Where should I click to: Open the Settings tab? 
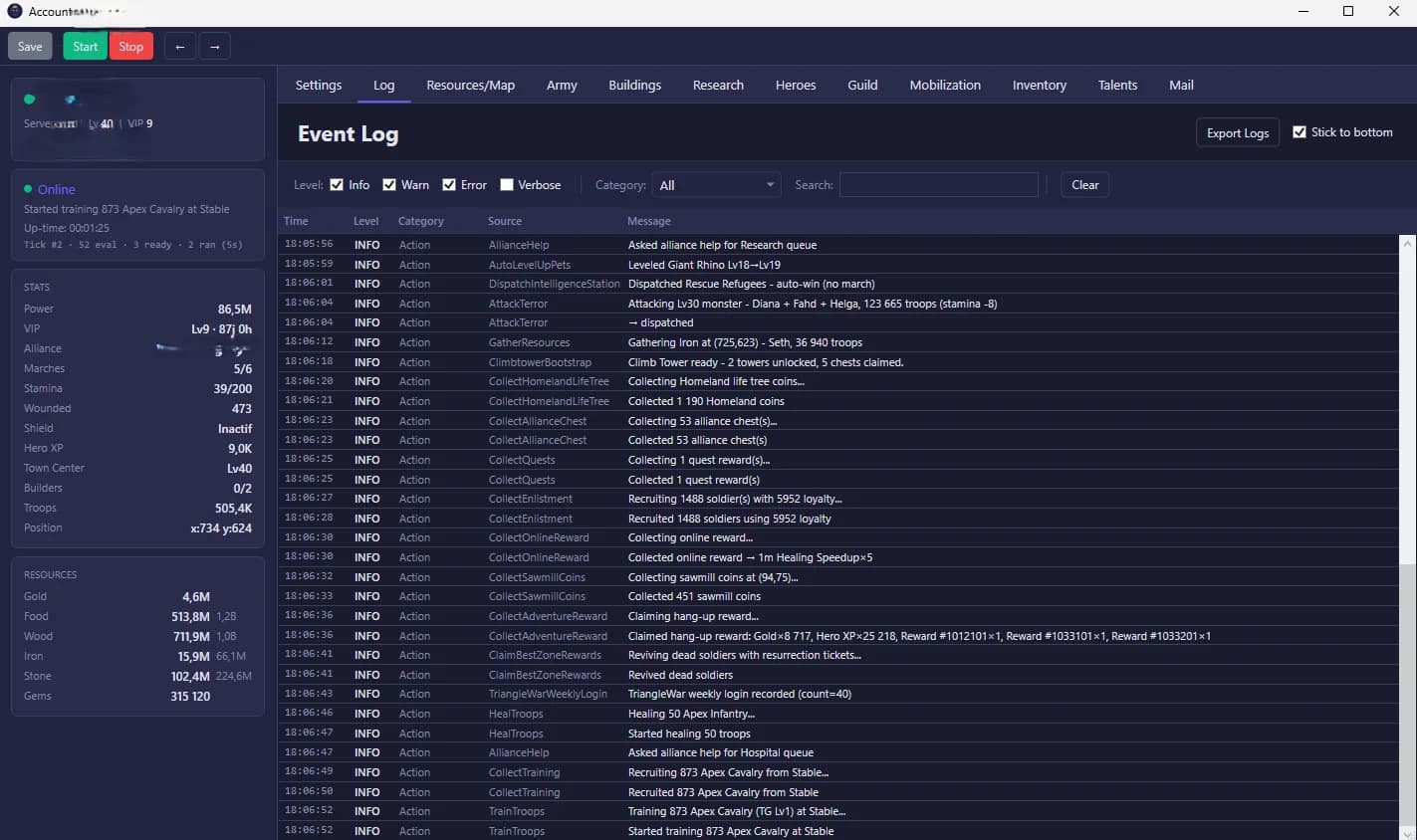[319, 85]
